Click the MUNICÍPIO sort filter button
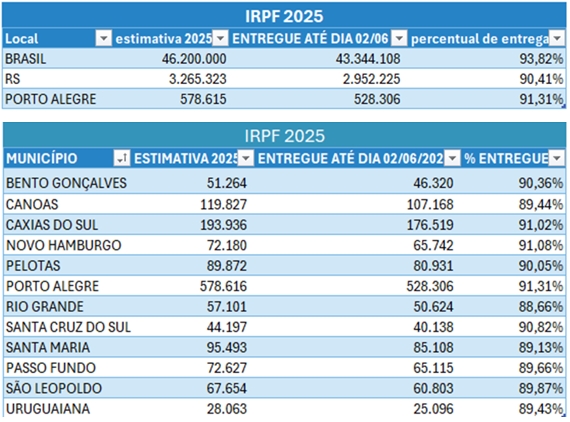The height and width of the screenshot is (422, 570). 121,158
